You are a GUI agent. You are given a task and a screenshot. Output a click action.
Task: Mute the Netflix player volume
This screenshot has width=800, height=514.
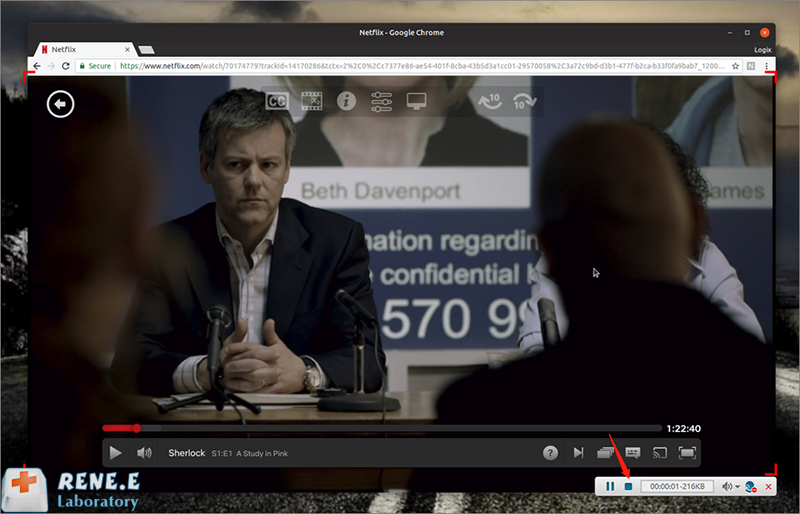144,453
